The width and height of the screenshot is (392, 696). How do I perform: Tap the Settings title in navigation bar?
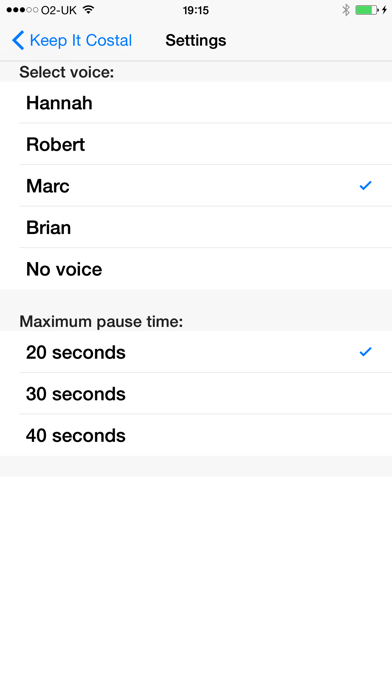click(196, 40)
